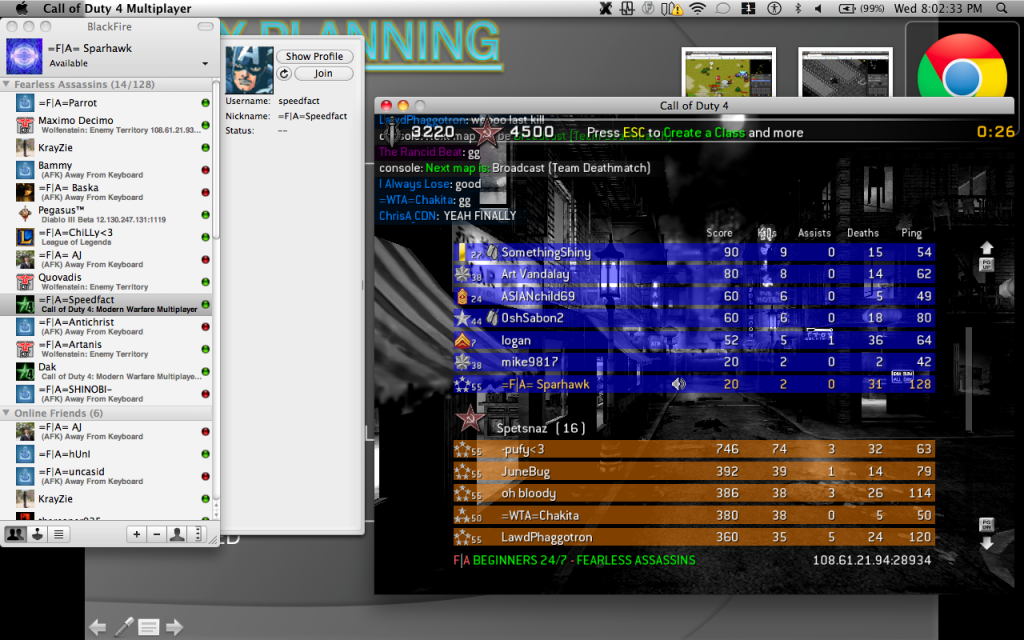Select =F|A=hUnI under Online Friends
Viewport: 1024px width, 640px height.
pos(106,454)
